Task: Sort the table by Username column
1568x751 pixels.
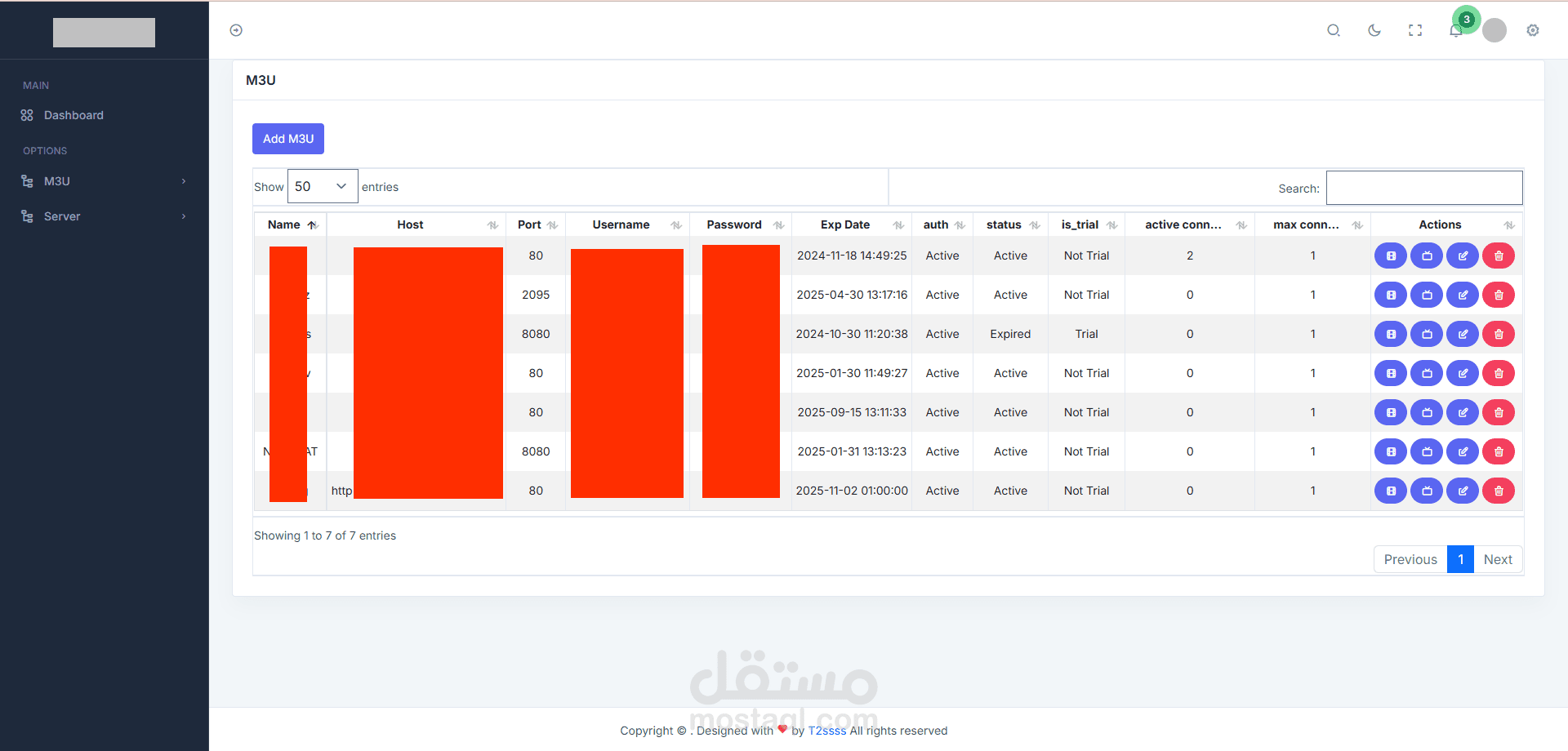Action: 627,224
